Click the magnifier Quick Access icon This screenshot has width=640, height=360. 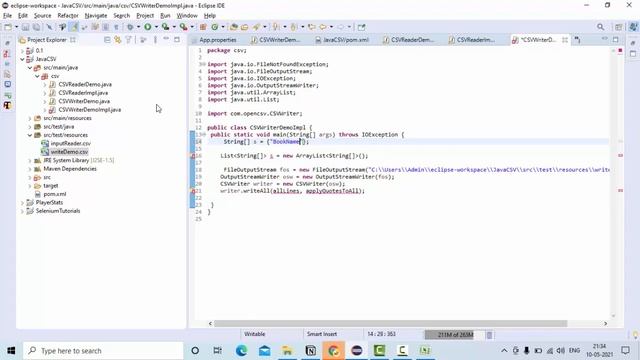pyautogui.click(x=600, y=27)
